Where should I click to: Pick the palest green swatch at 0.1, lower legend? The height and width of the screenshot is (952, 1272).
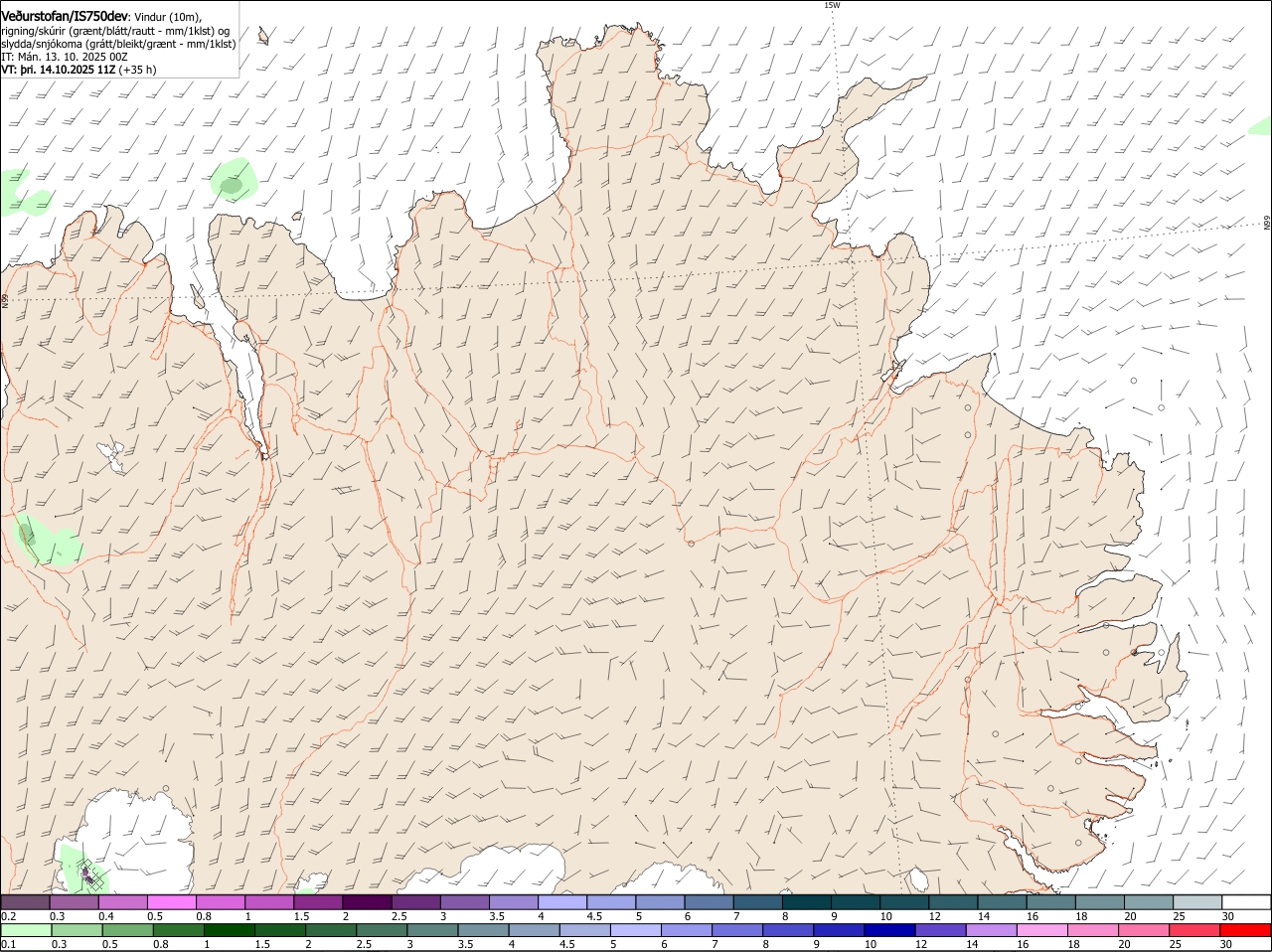26,930
